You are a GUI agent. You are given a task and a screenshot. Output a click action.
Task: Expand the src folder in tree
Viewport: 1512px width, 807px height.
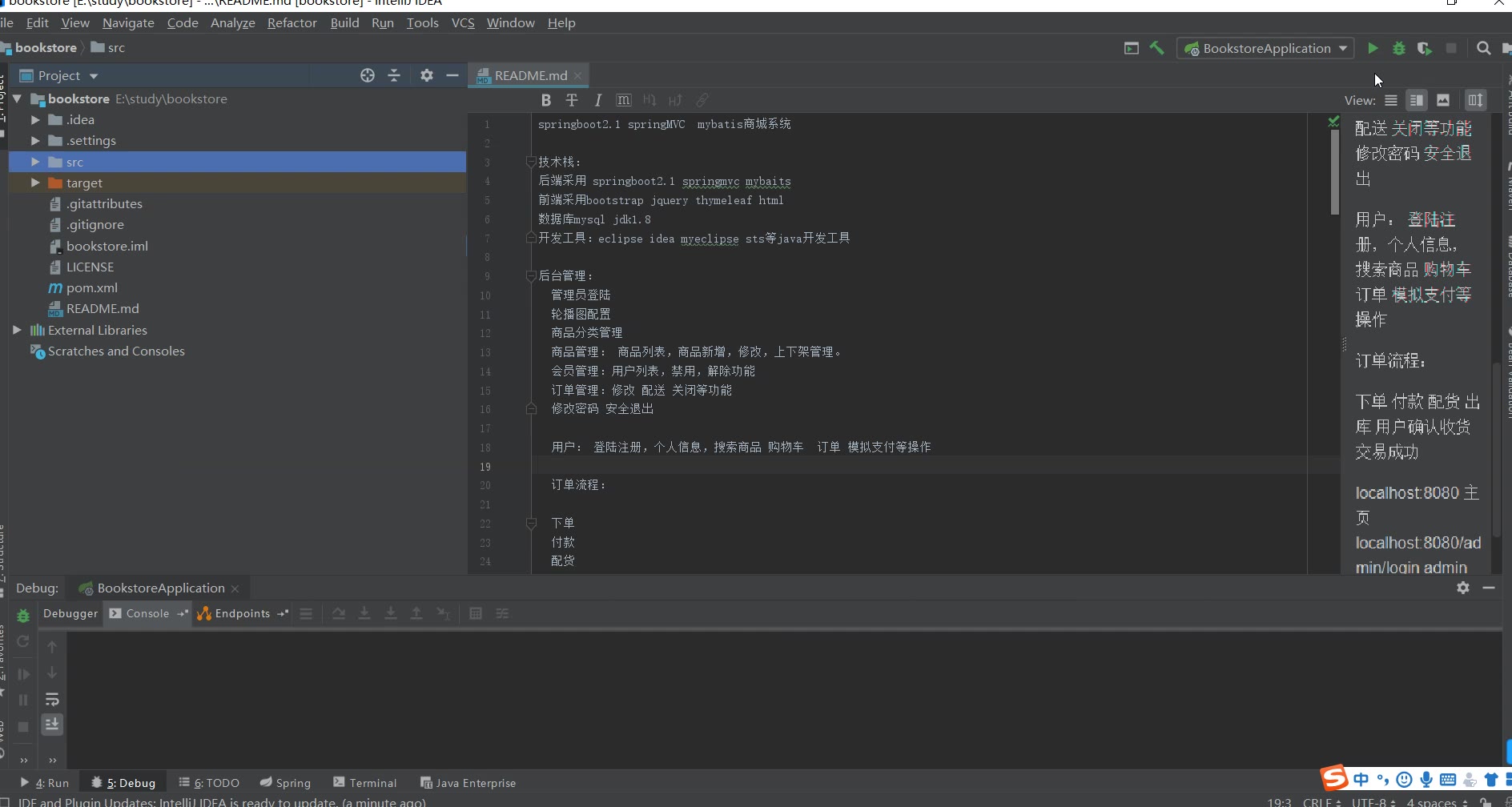[x=35, y=162]
